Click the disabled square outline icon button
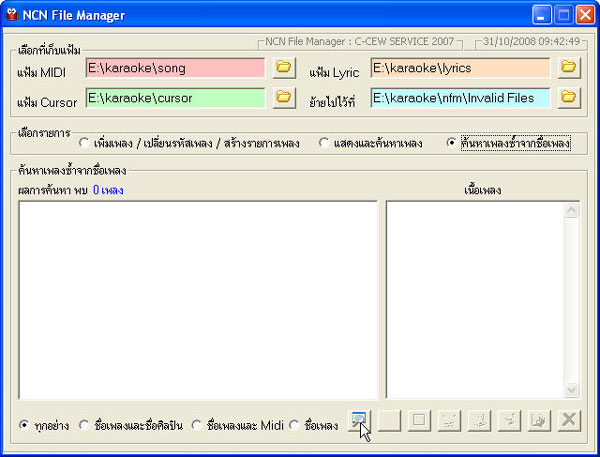Image resolution: width=600 pixels, height=457 pixels. point(419,421)
